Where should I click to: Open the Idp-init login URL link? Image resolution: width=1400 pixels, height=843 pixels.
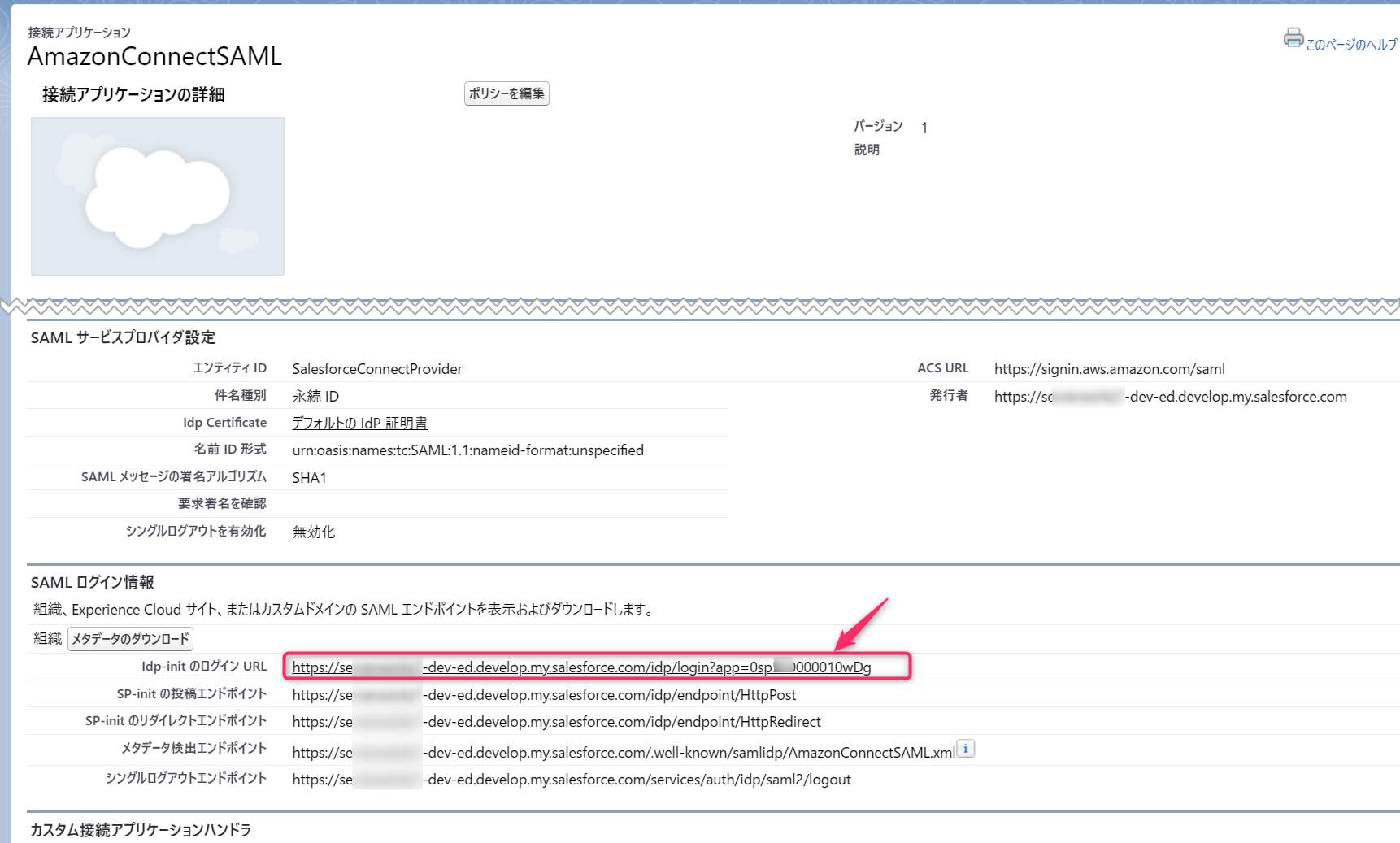pos(581,667)
